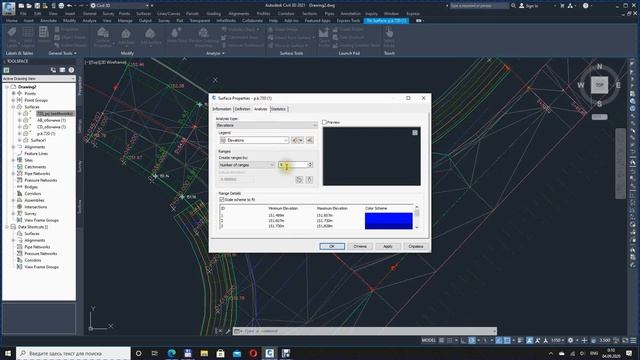The height and width of the screenshot is (360, 640).
Task: Click the ribbon Surface Properties icon in Modify panel
Action: [103, 33]
